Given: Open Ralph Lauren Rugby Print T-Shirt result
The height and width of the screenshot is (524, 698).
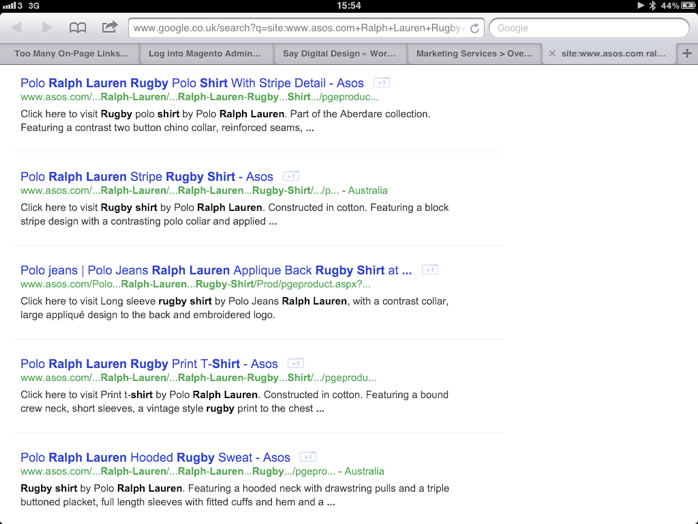Looking at the screenshot, I should (x=149, y=364).
